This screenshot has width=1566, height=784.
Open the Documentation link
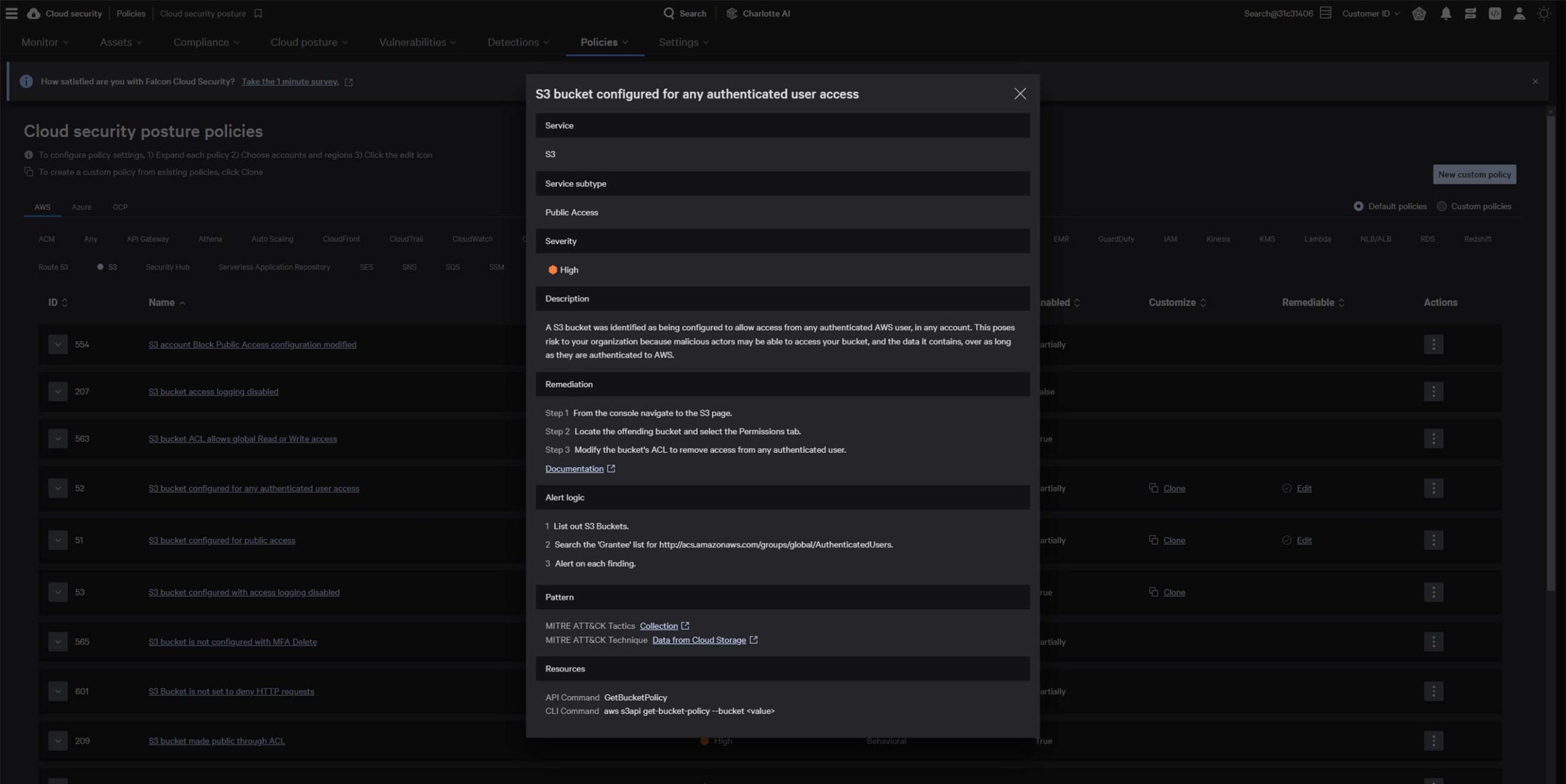coord(574,468)
